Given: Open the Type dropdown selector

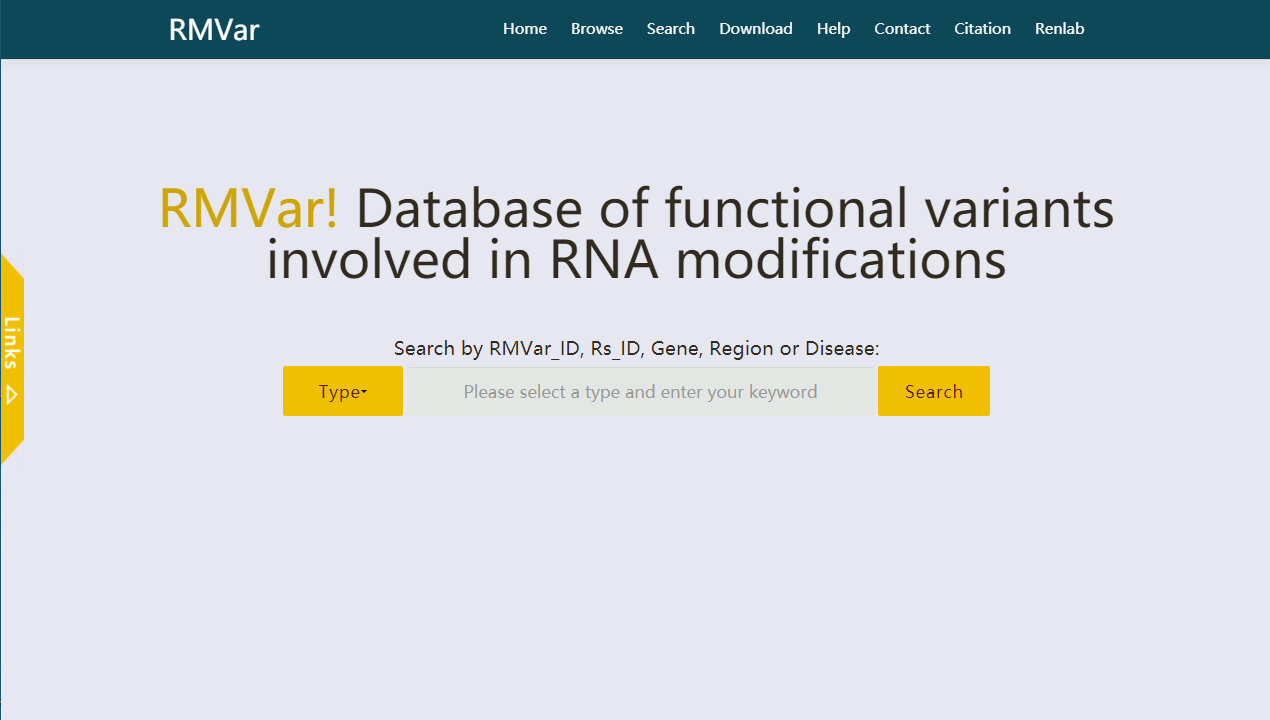Looking at the screenshot, I should [343, 391].
